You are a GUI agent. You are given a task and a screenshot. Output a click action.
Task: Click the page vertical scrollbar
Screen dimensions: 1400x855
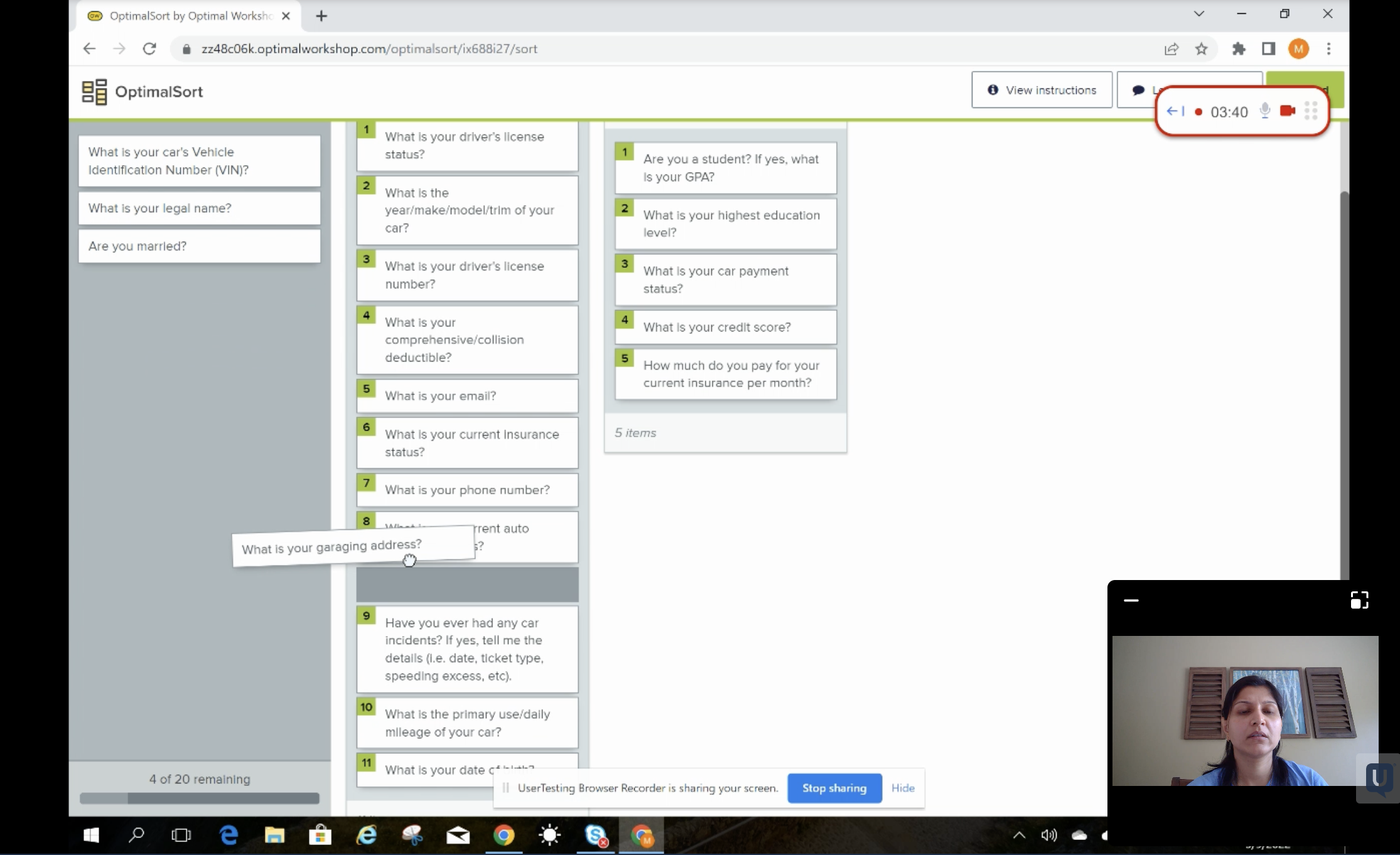pos(1343,377)
